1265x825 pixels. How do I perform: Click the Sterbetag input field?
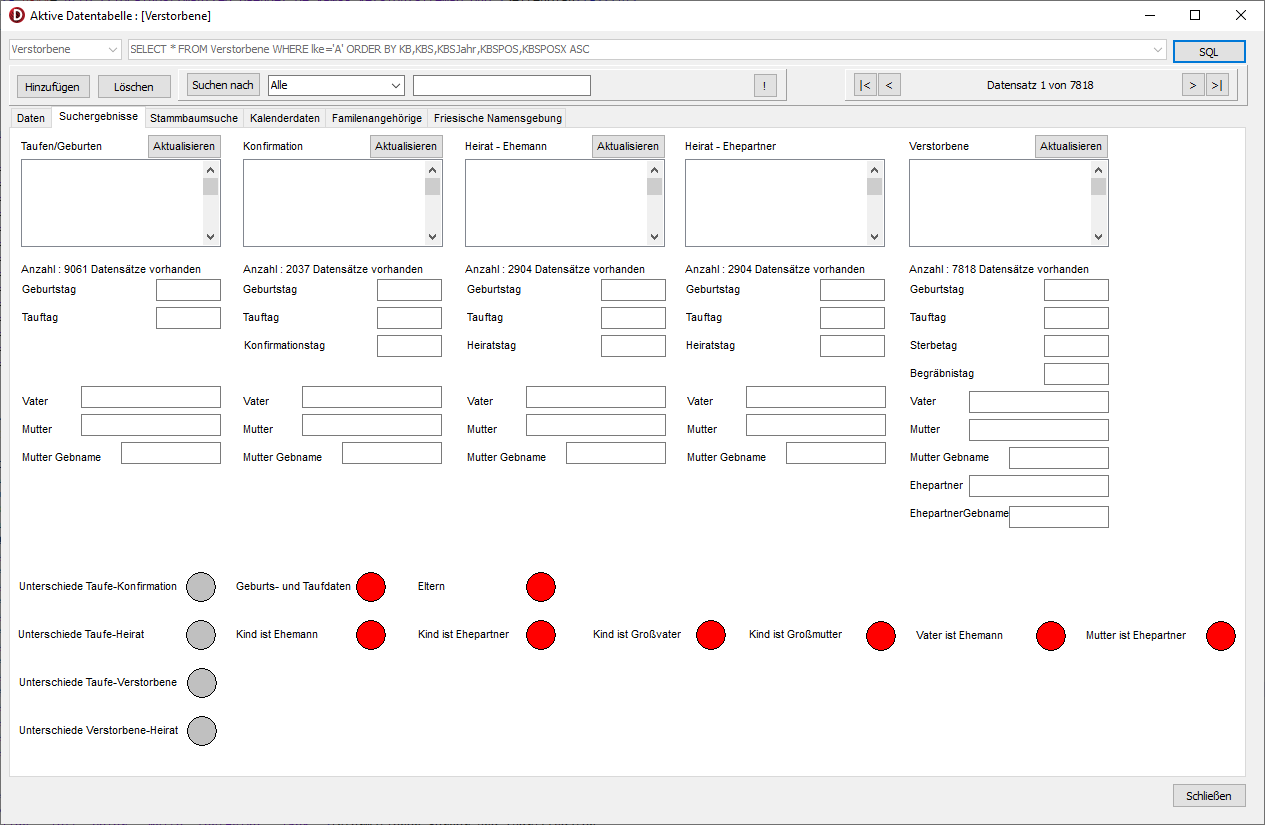(1076, 346)
